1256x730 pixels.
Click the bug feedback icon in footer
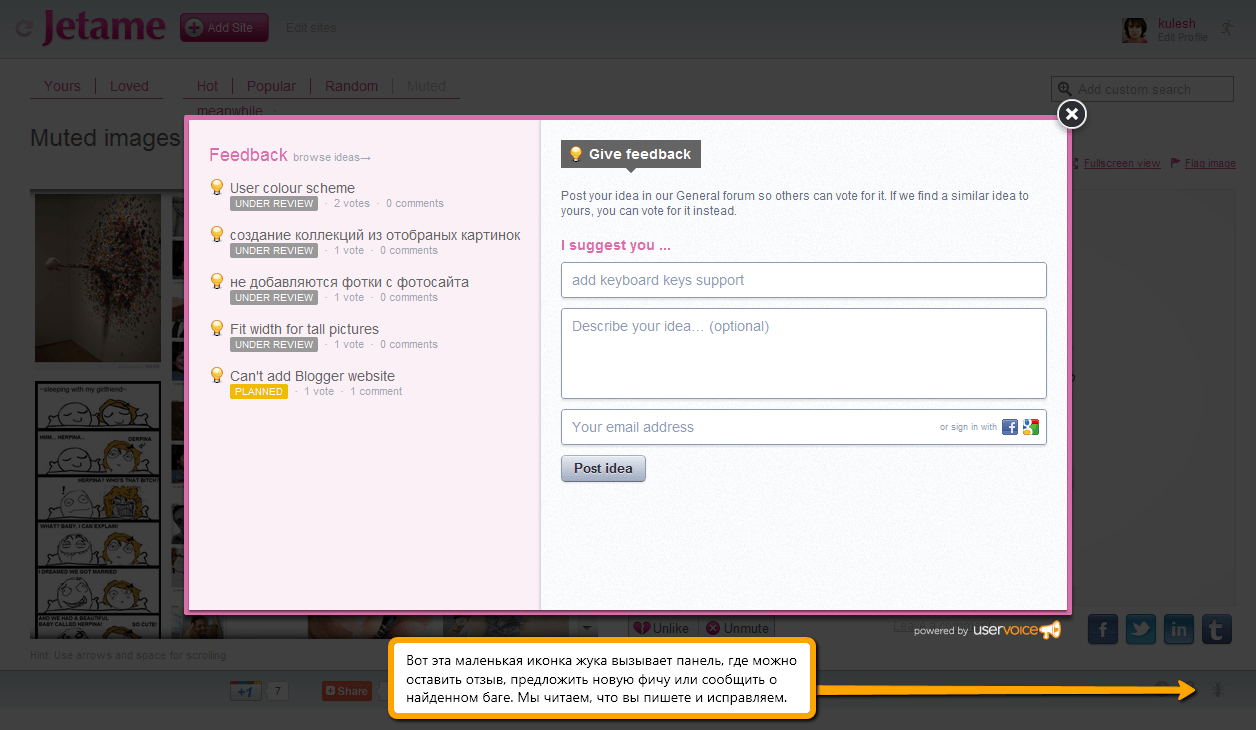coord(1218,689)
